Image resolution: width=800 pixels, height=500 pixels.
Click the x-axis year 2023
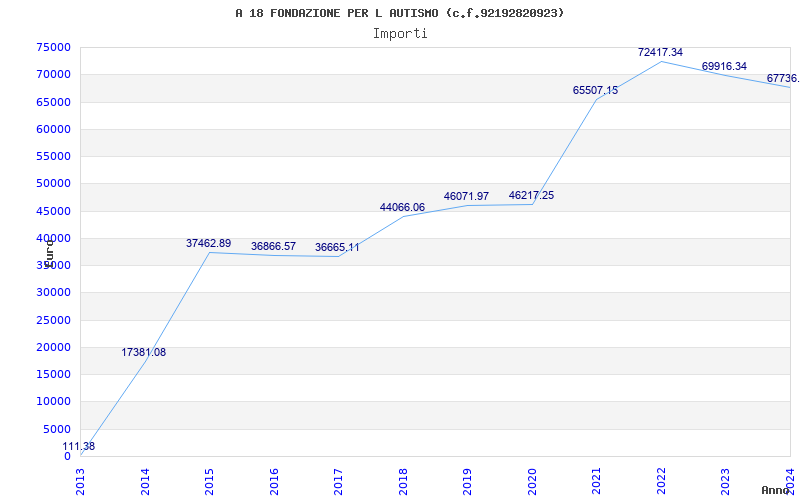726,482
